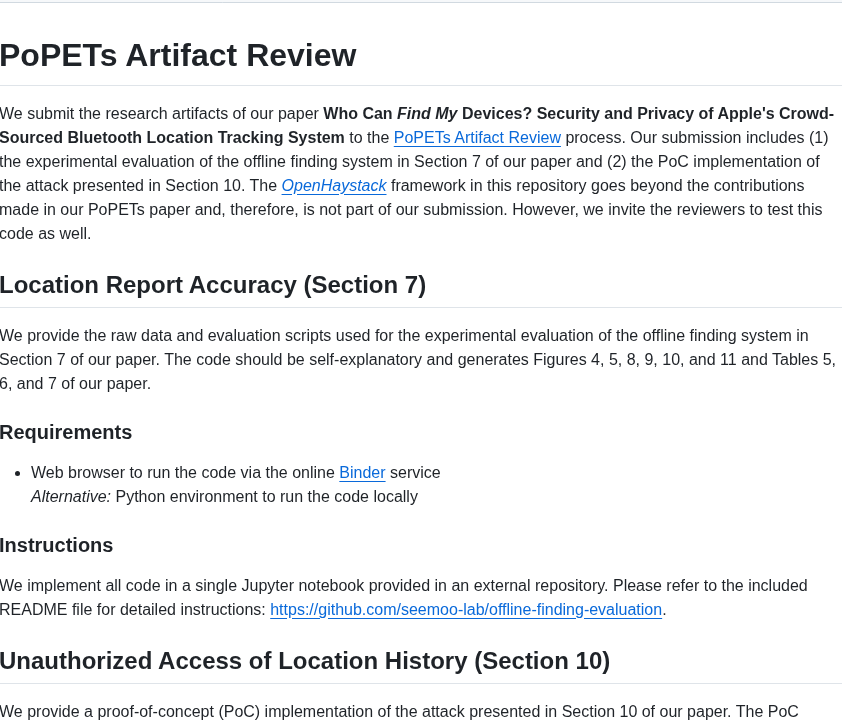This screenshot has height=724, width=842.
Task: Click the bold paper title beginning 'Who Can Find My Devices?'
Action: click(x=417, y=126)
